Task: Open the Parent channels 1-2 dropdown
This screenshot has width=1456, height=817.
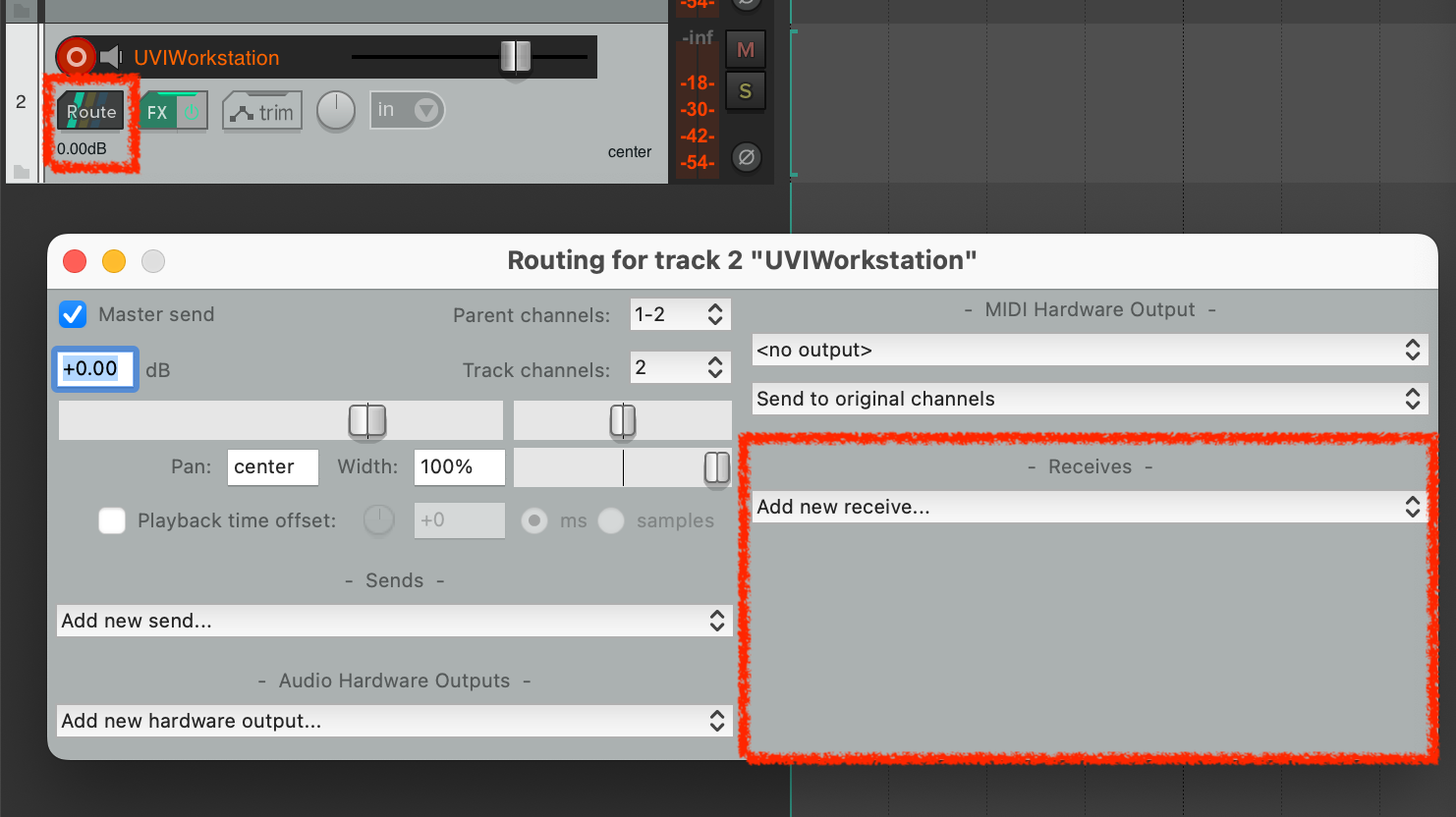Action: 680,314
